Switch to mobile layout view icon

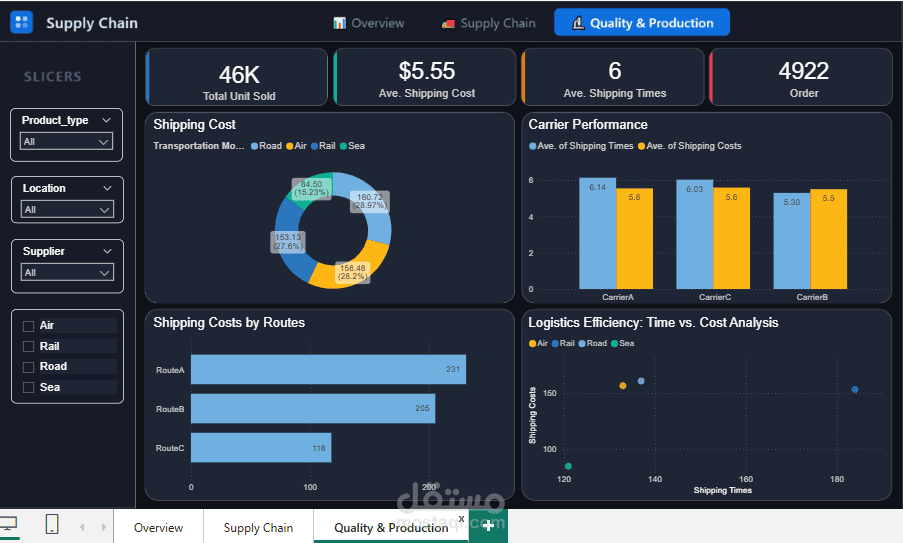(52, 524)
